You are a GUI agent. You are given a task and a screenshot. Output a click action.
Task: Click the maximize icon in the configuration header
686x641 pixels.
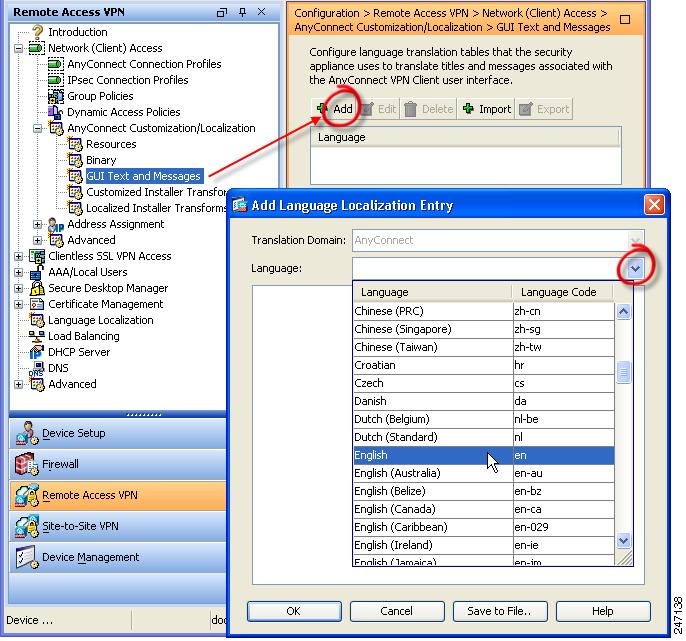pyautogui.click(x=625, y=20)
